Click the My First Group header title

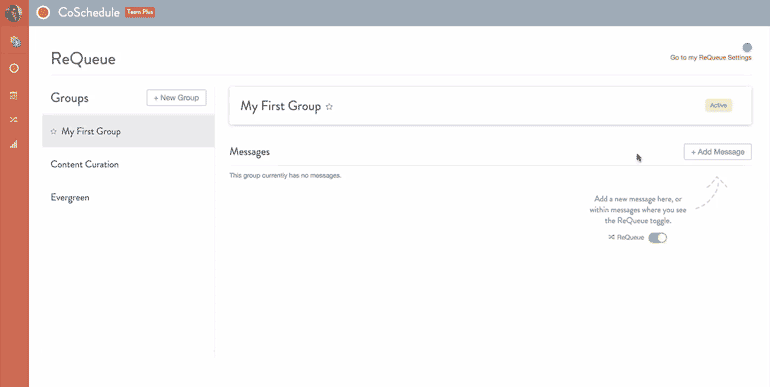click(280, 106)
